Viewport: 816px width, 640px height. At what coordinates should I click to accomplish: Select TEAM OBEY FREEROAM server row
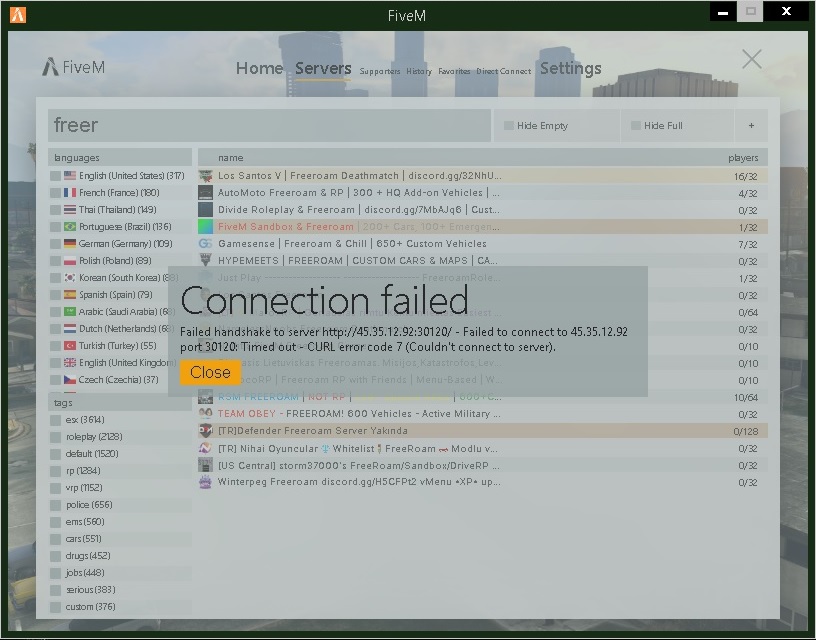482,414
